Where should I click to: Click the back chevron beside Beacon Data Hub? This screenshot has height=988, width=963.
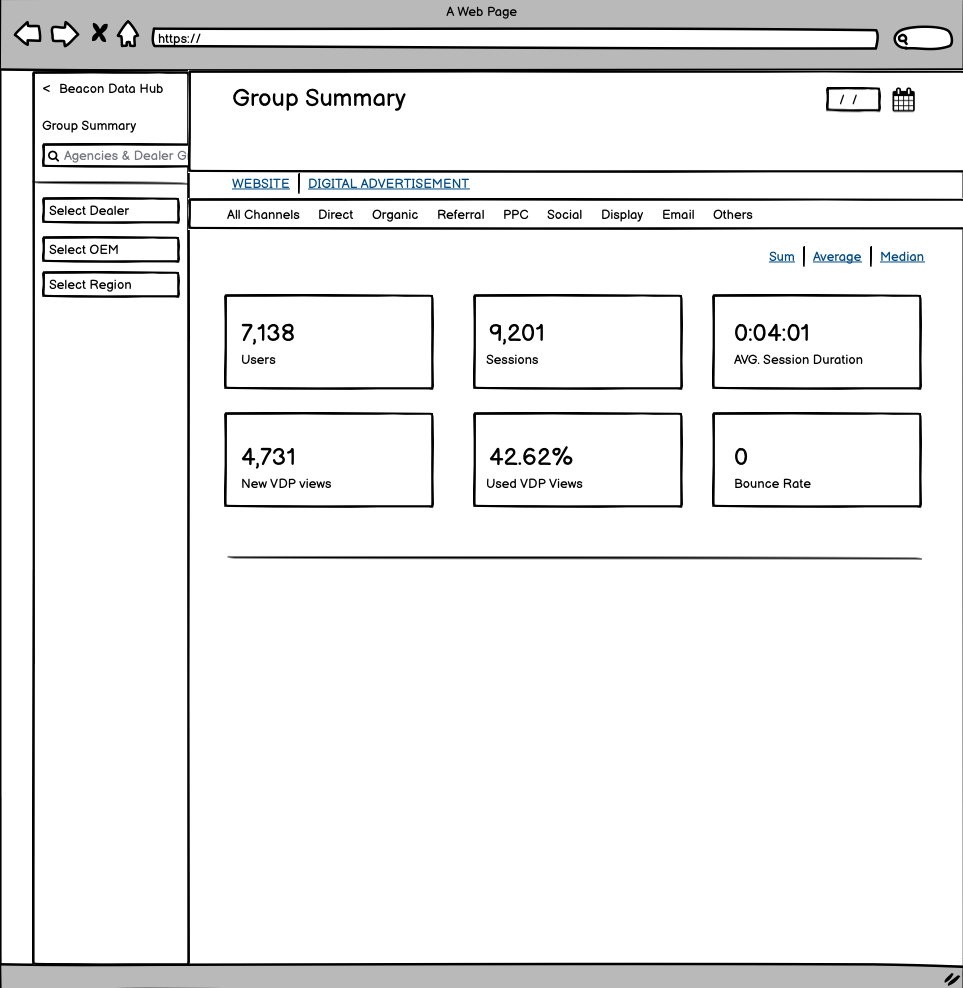[x=46, y=89]
